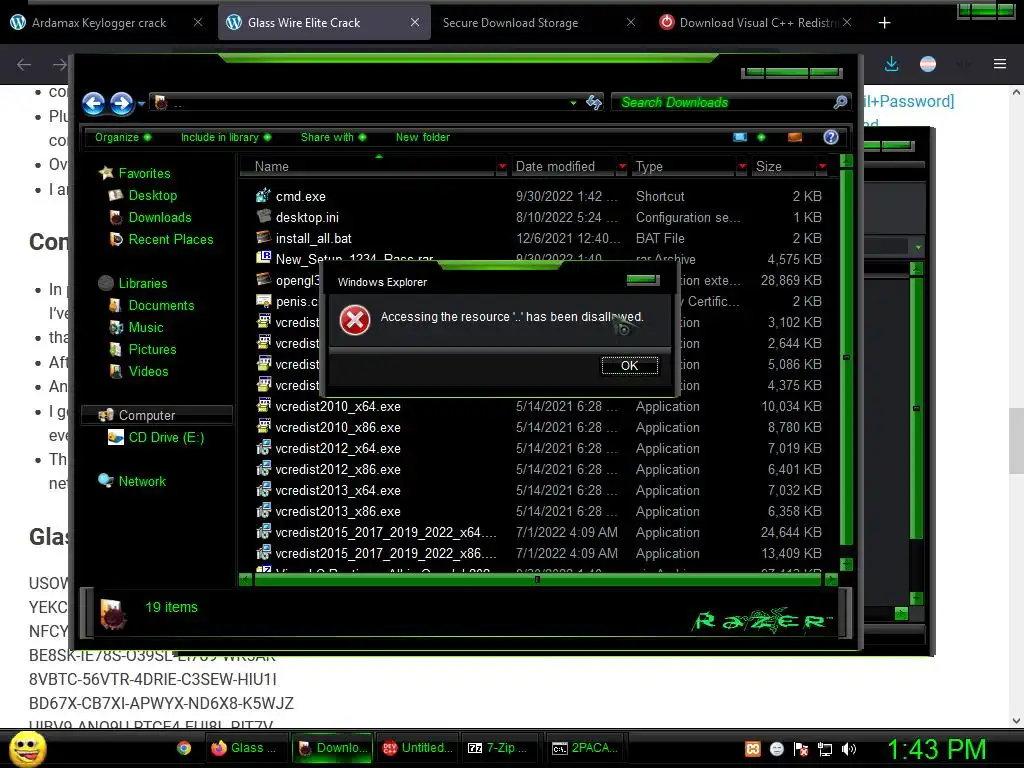Select Desktop in the Favorites list
Screen dimensions: 1024x768
(152, 195)
